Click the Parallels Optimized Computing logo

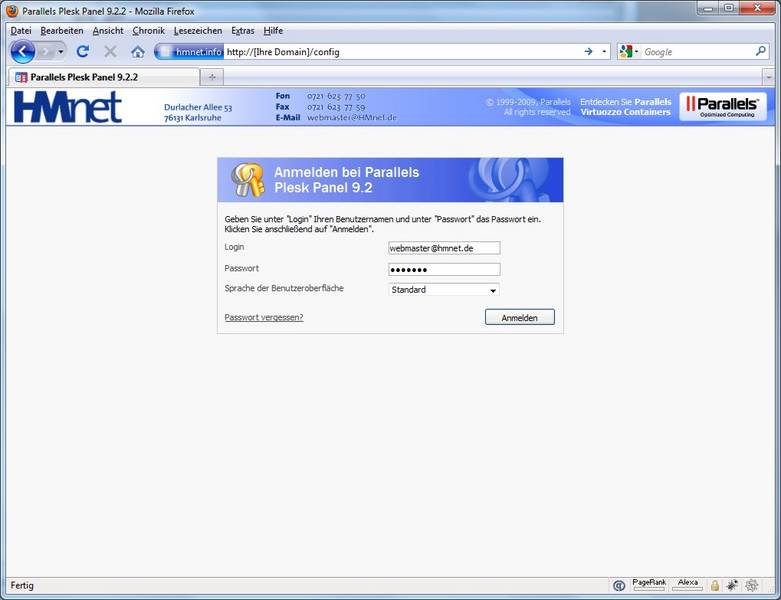723,107
